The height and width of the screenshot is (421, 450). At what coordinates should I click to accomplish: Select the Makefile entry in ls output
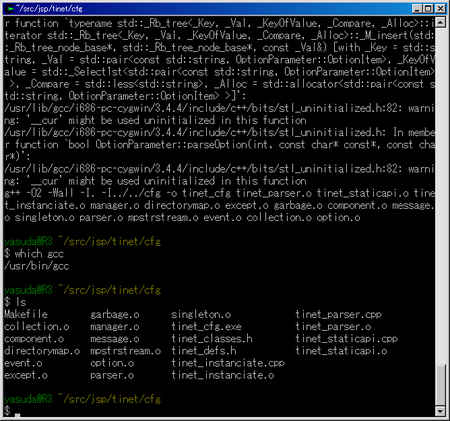[x=26, y=314]
